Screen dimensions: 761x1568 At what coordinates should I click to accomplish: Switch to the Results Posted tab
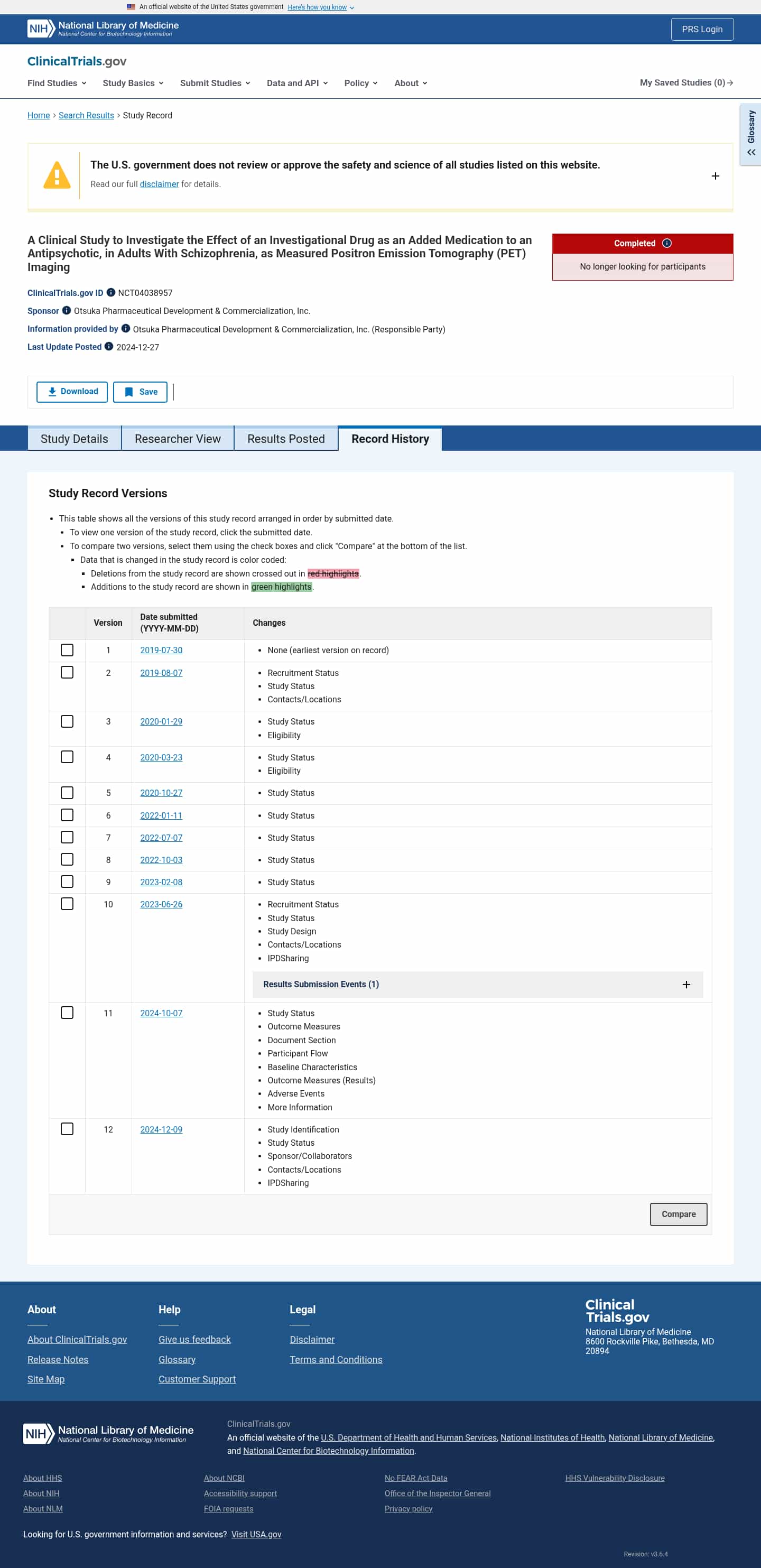(x=286, y=439)
